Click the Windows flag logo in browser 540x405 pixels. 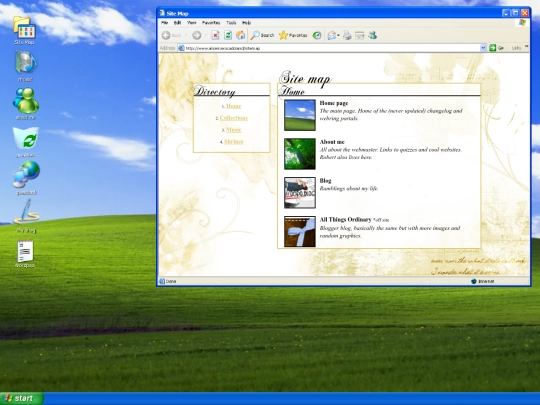pos(522,23)
